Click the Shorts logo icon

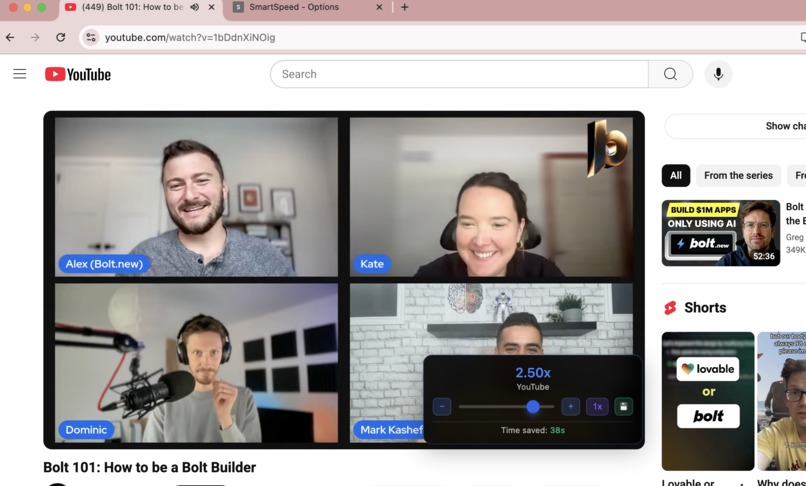[x=670, y=308]
